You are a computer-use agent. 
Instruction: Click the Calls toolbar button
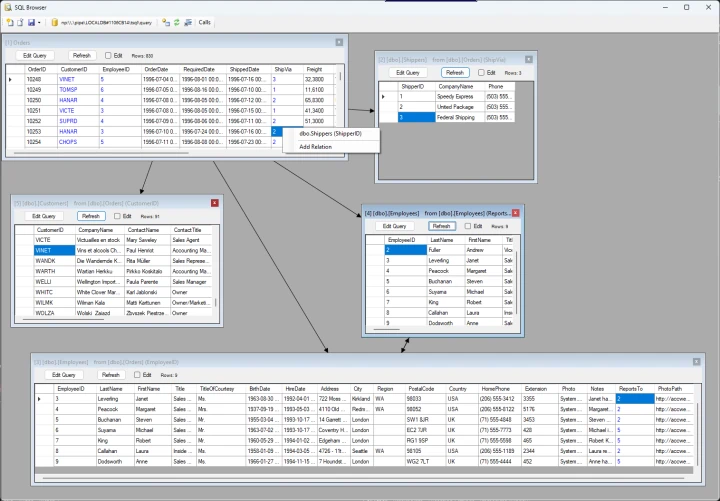pos(204,22)
